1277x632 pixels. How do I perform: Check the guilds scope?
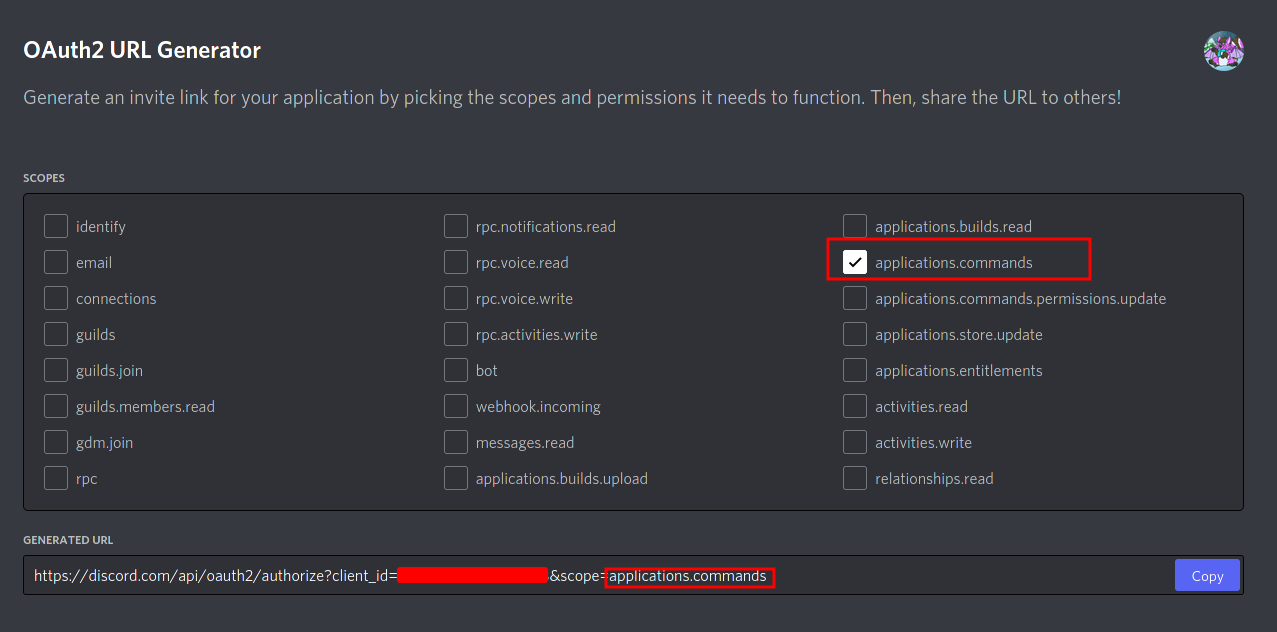56,334
